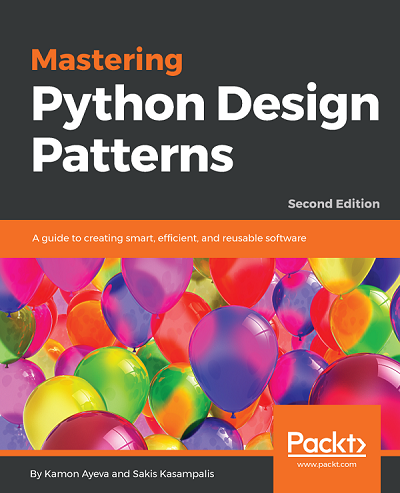Select the Python Design title text
The height and width of the screenshot is (493, 400).
click(x=206, y=102)
